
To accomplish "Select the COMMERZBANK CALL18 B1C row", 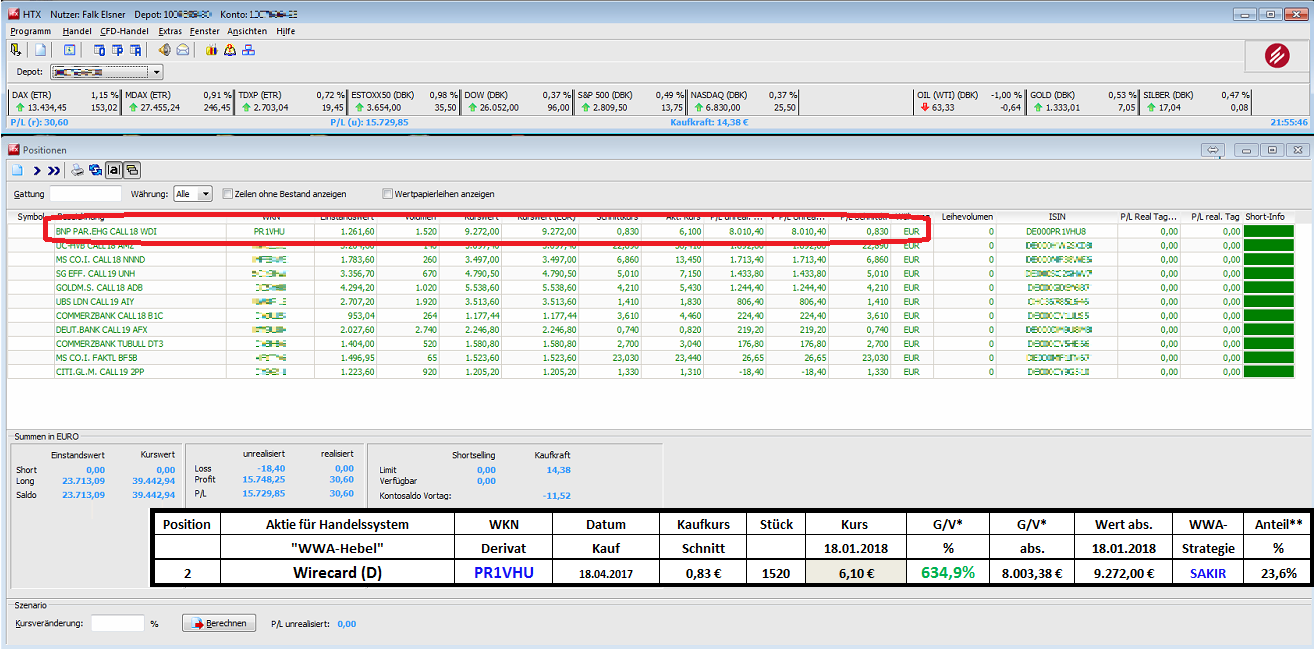I will [652, 315].
